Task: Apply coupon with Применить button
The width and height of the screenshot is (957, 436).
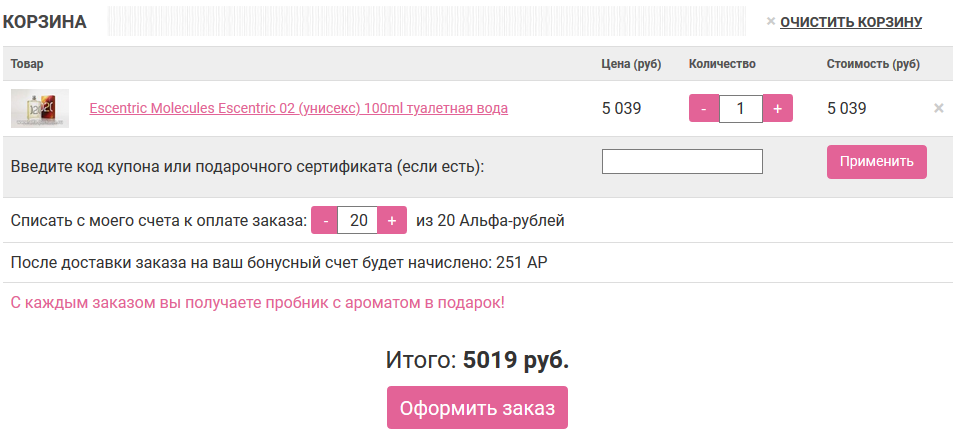Action: [876, 162]
